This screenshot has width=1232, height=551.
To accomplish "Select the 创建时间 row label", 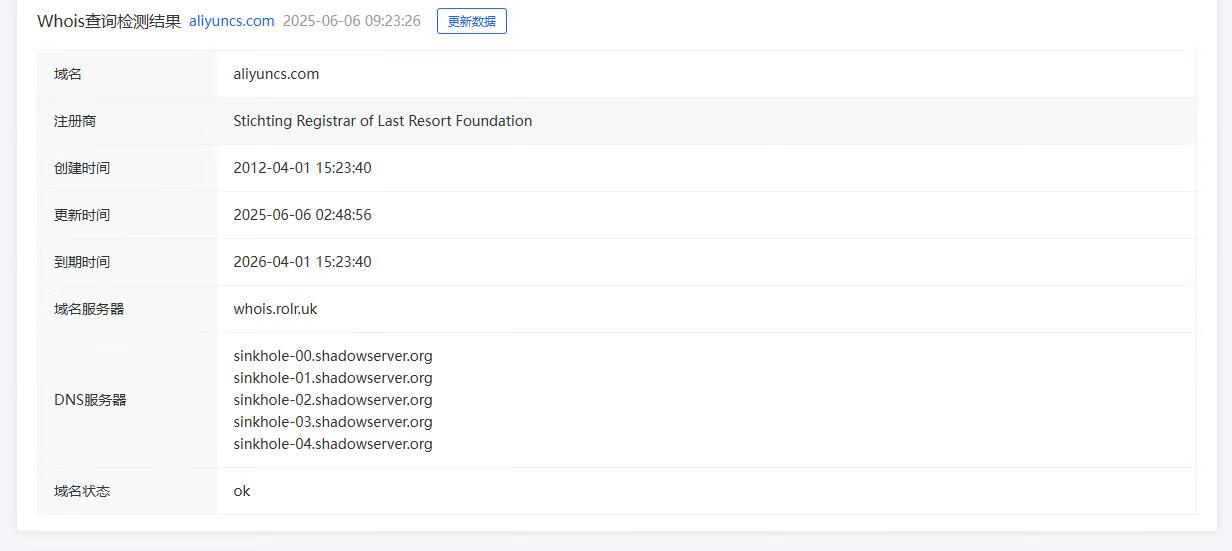I will (x=82, y=168).
